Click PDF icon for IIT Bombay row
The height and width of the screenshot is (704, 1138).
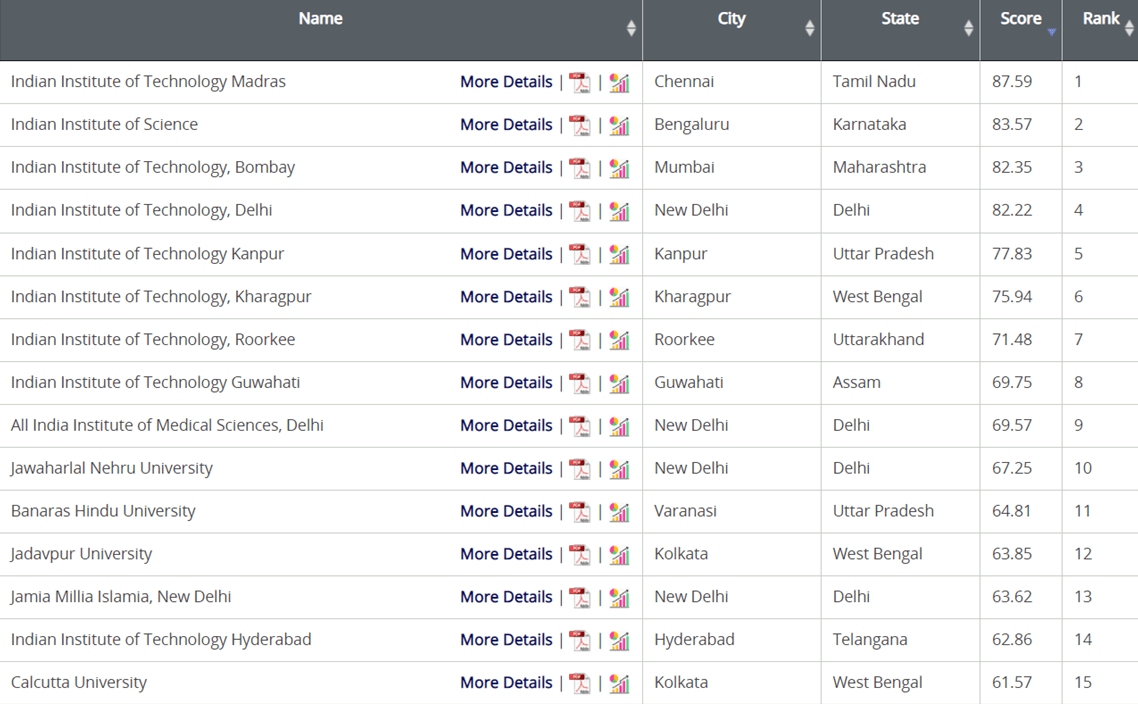(x=580, y=169)
